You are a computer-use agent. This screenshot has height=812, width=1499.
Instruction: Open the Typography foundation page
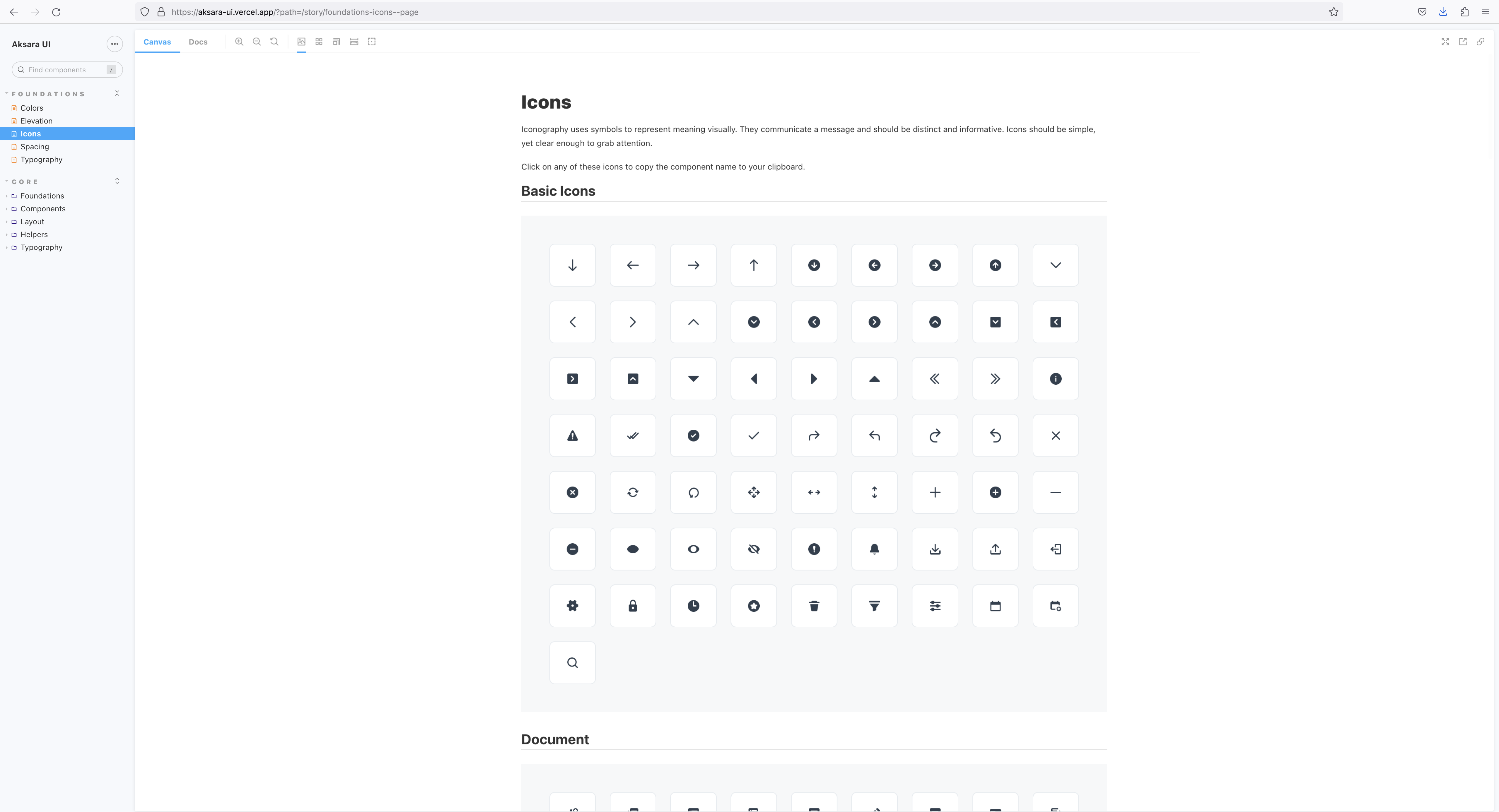[x=41, y=159]
